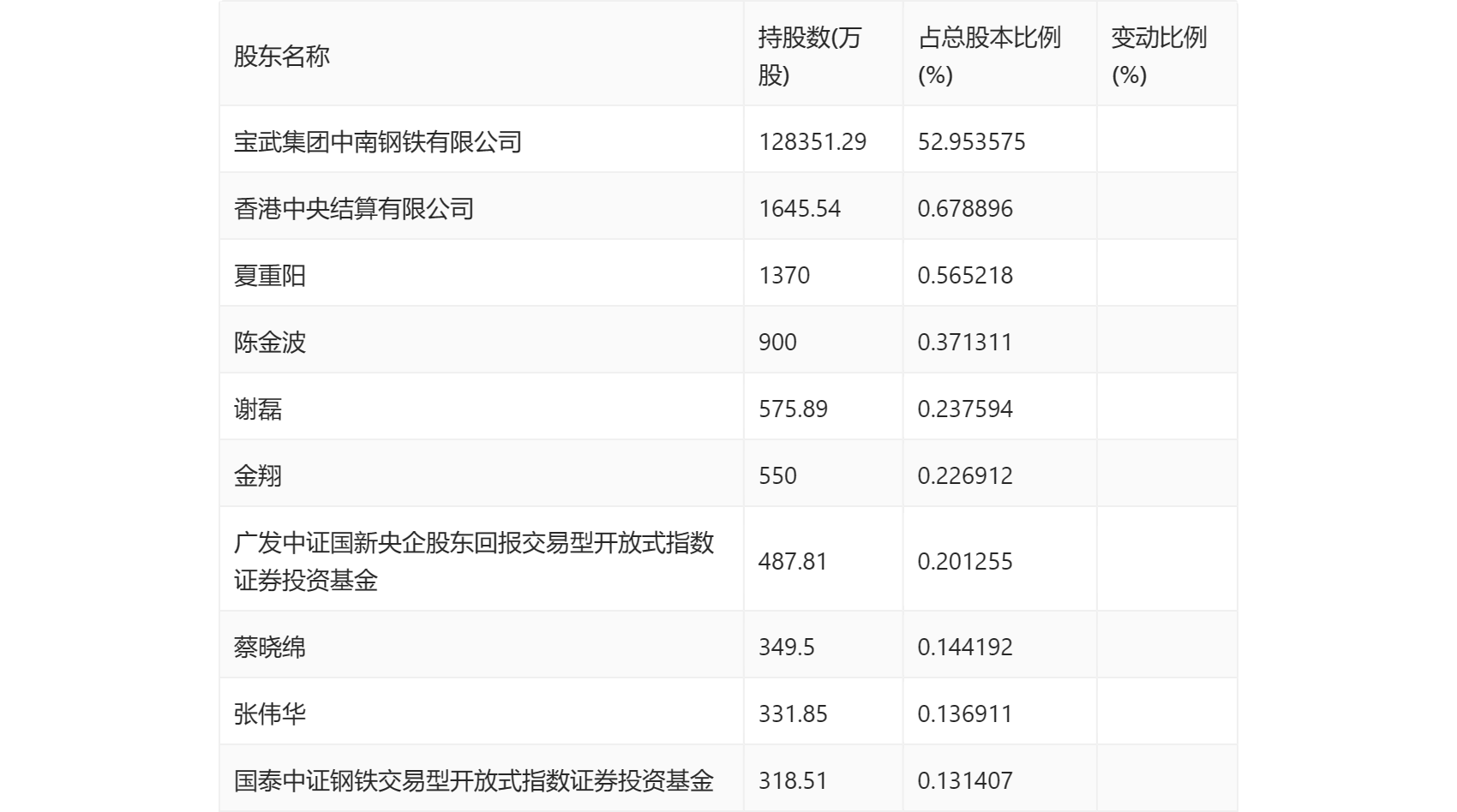Click the share count 550

777,475
